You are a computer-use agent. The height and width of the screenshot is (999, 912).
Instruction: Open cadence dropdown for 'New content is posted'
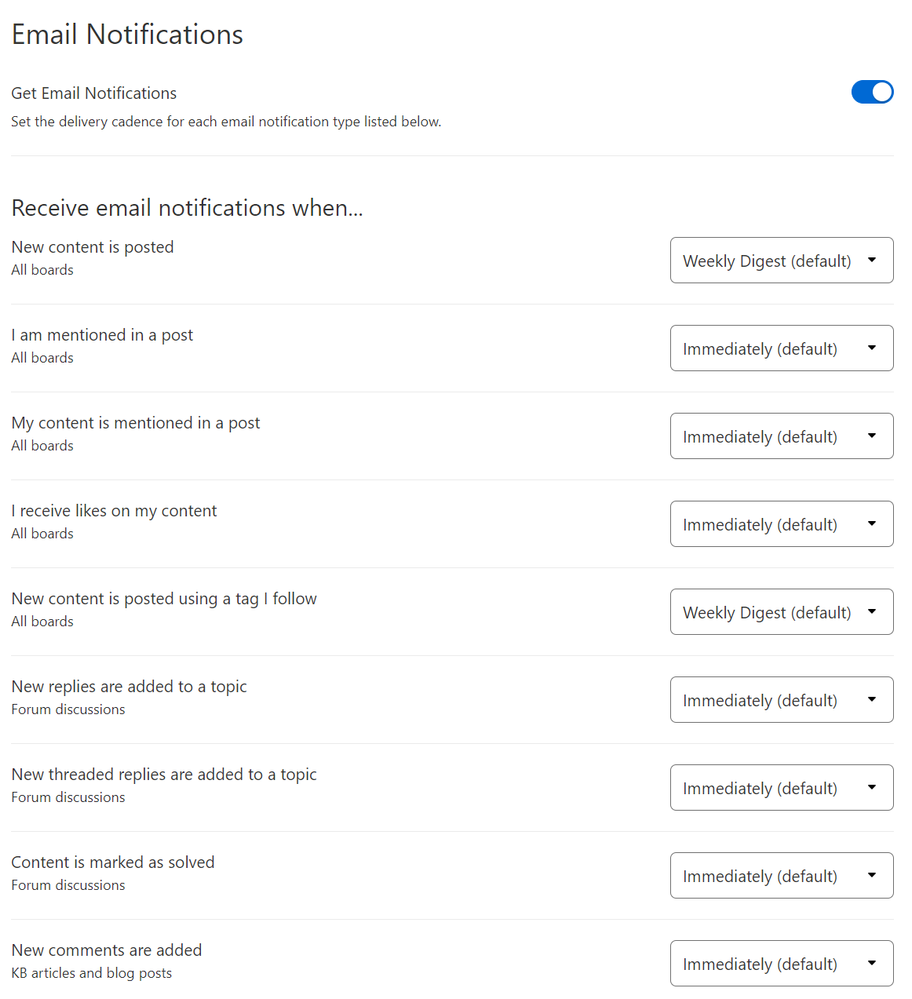click(781, 261)
